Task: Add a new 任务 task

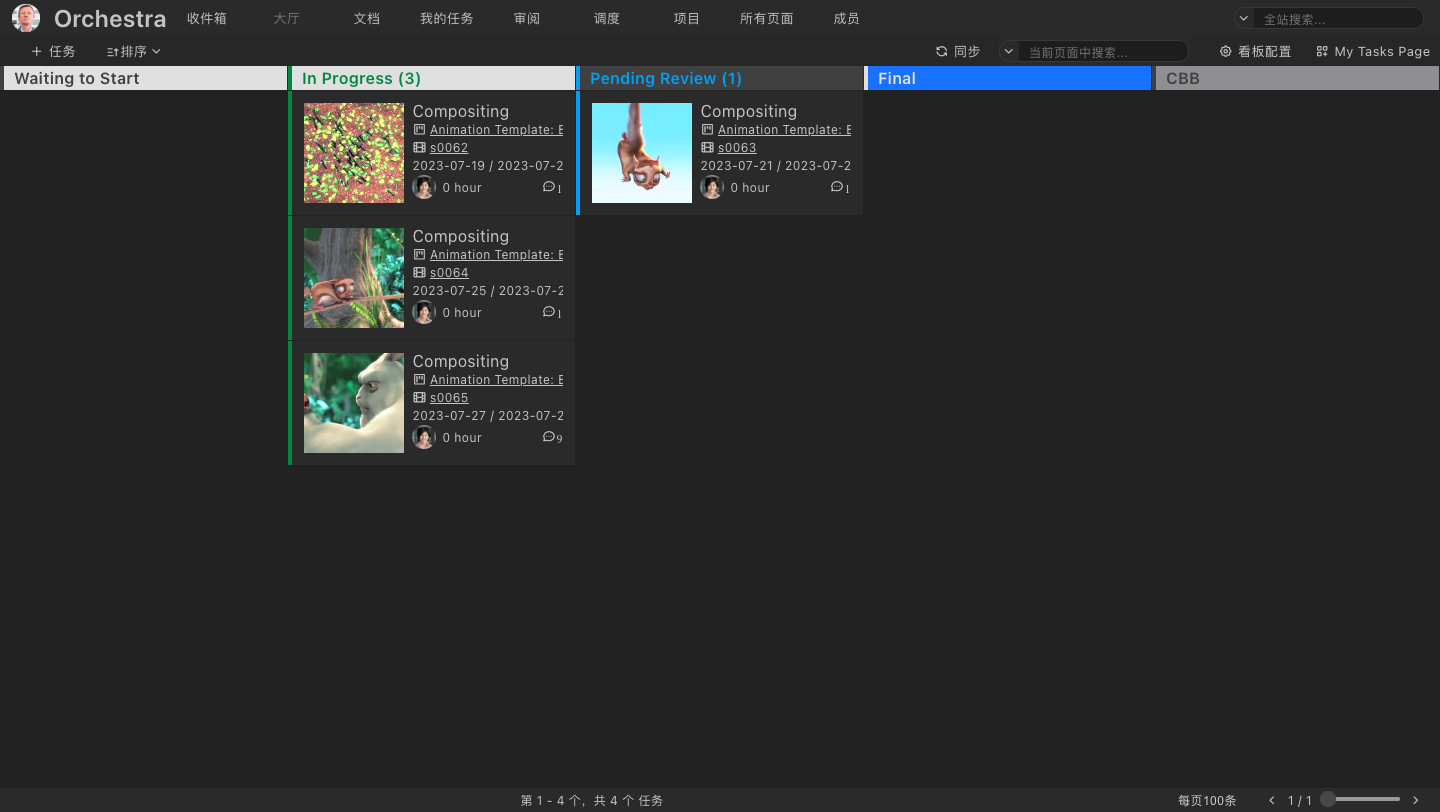Action: point(53,51)
